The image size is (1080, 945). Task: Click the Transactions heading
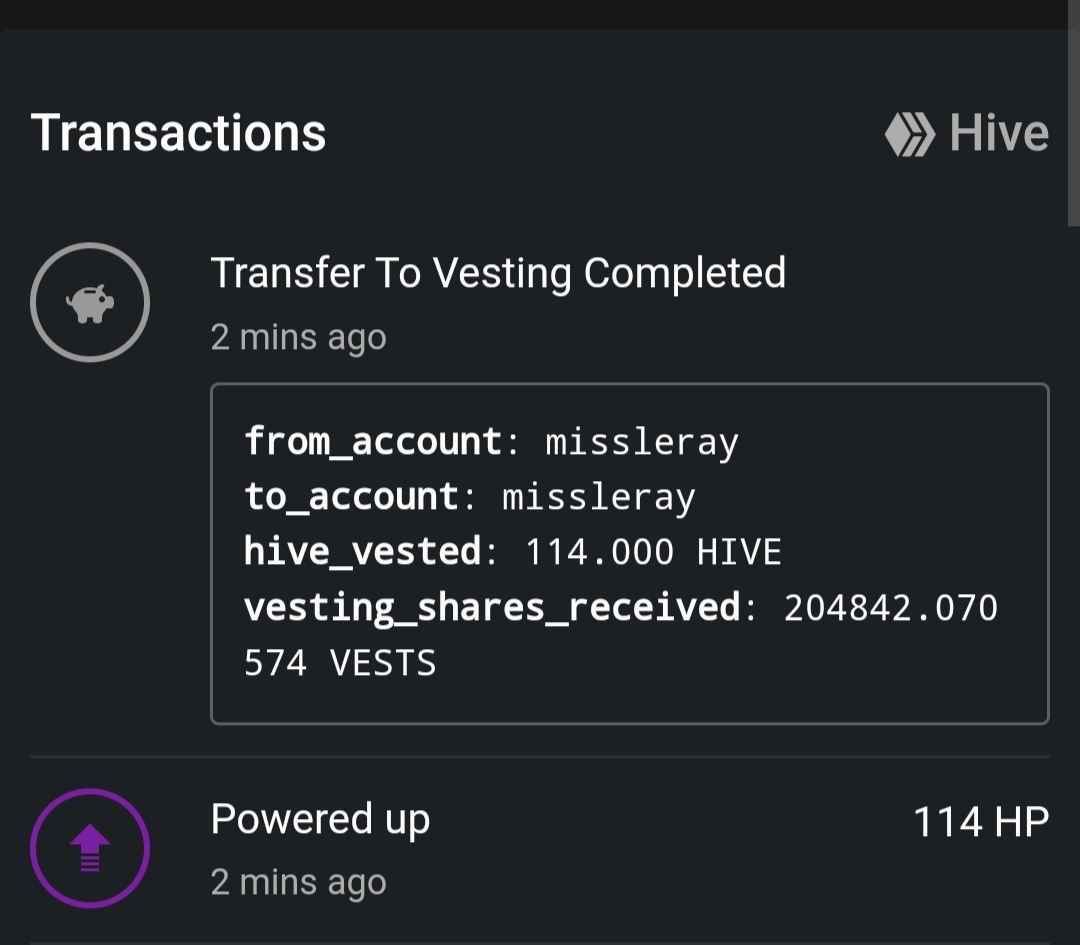click(x=178, y=133)
